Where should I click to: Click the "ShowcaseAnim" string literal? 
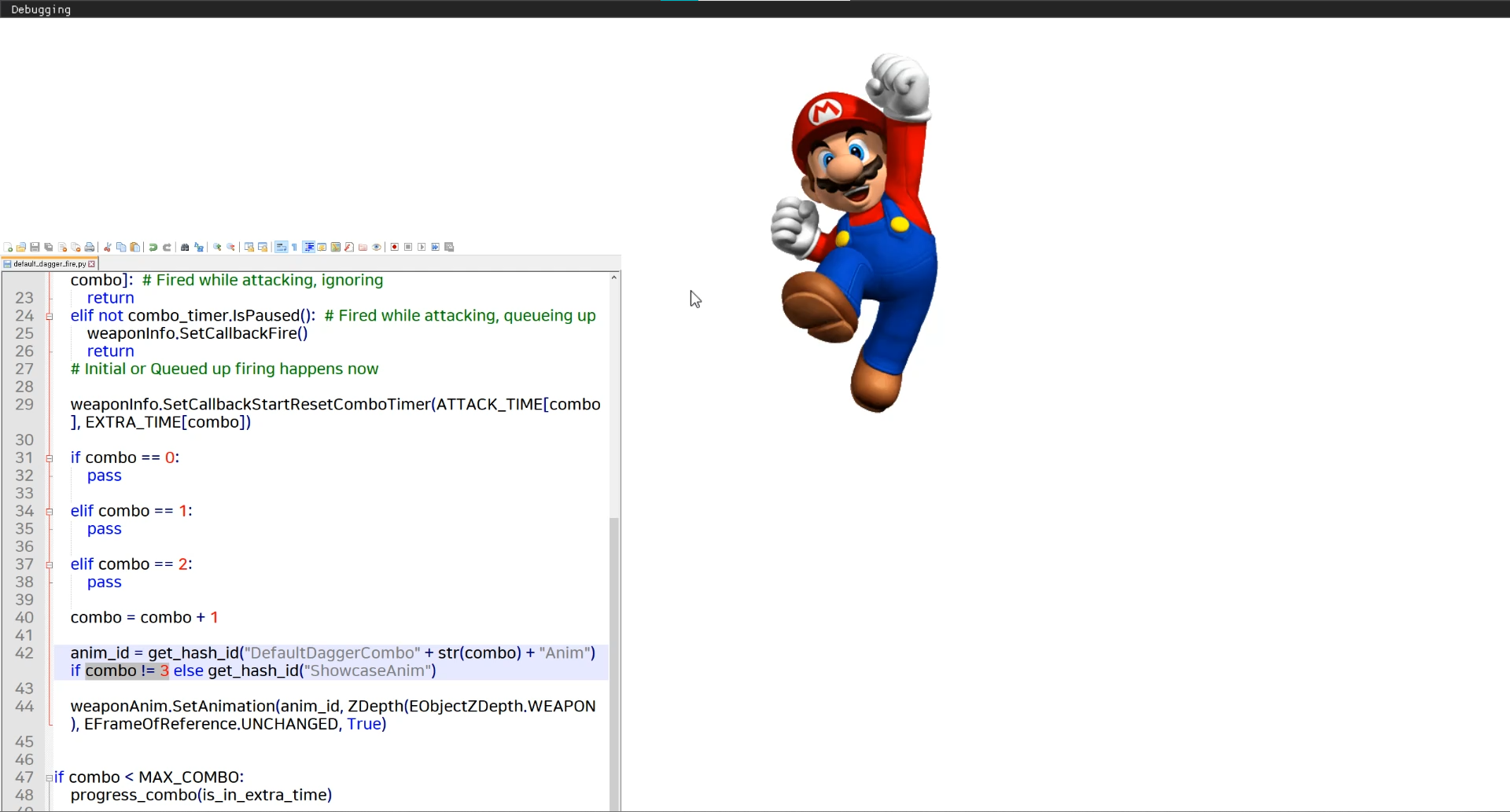point(367,671)
